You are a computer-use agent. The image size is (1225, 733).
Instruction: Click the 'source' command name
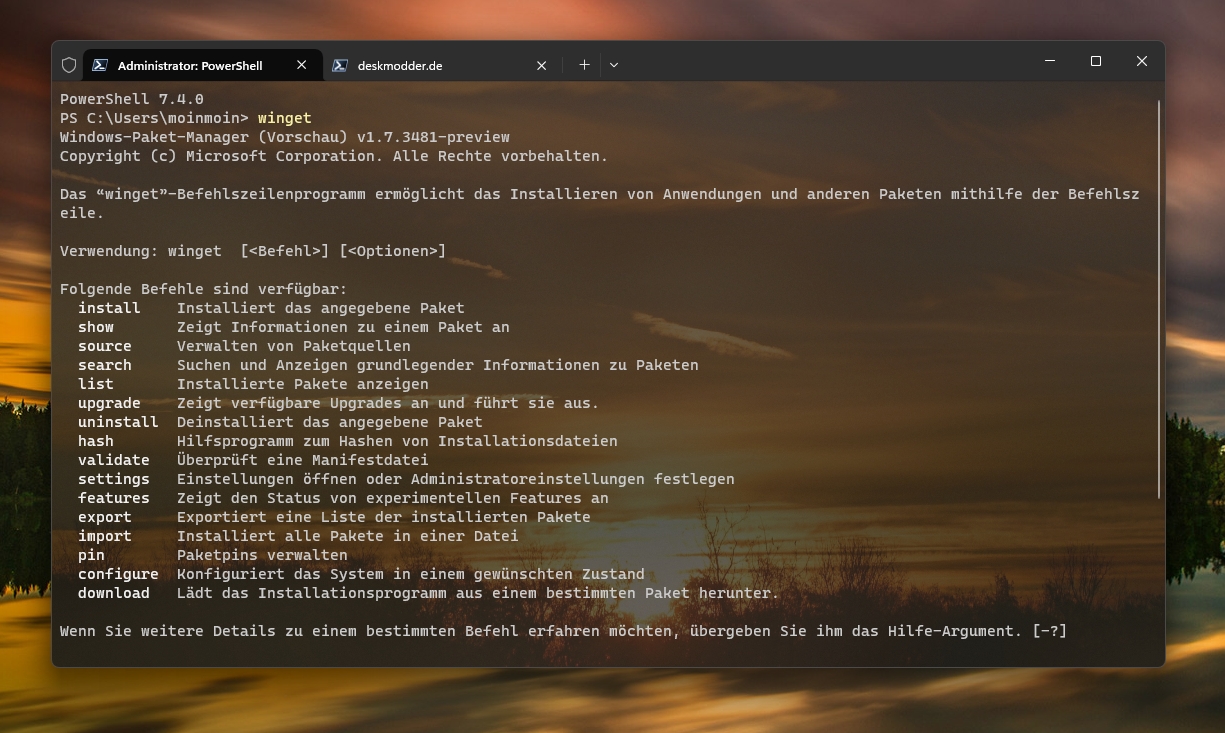[105, 346]
